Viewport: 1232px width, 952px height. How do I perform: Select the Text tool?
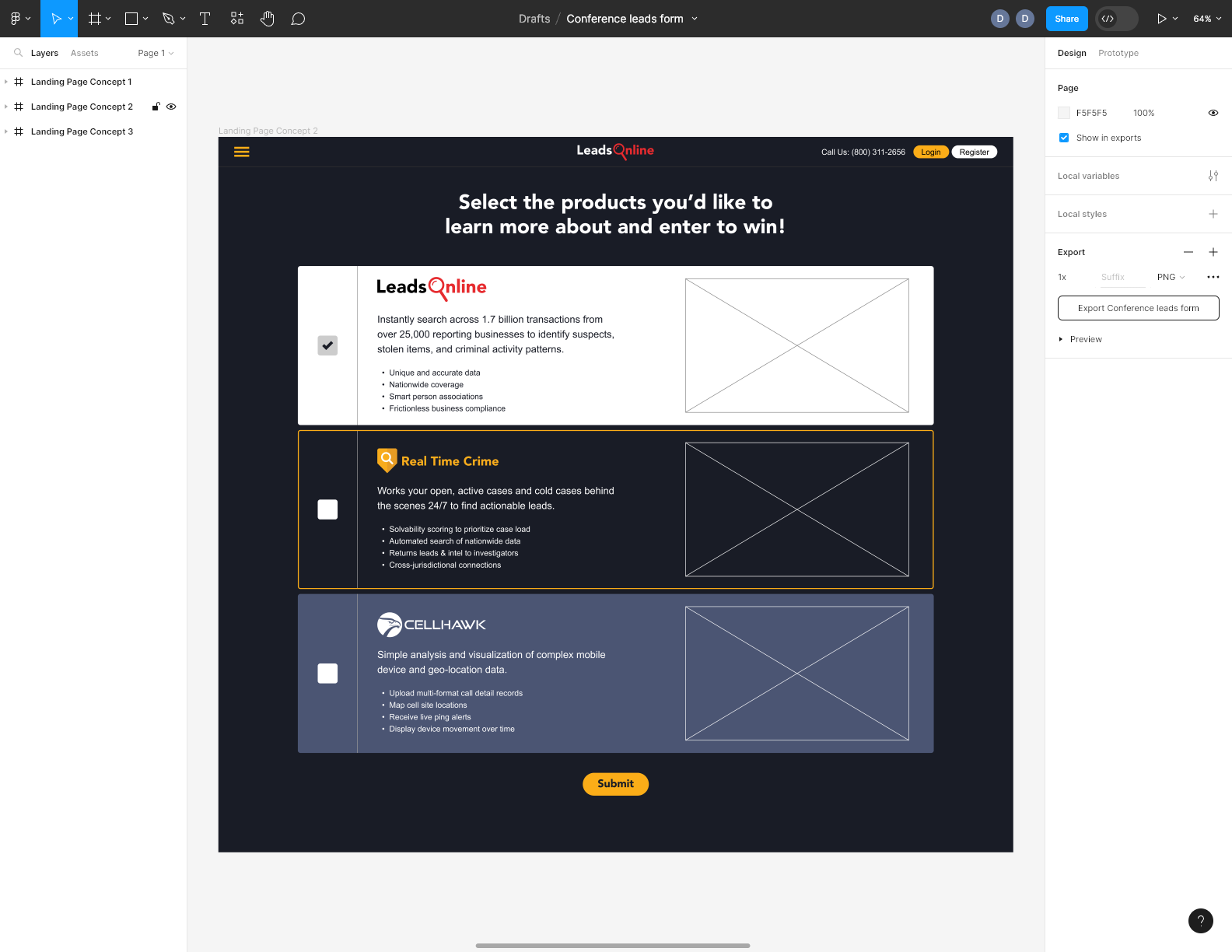[x=205, y=19]
